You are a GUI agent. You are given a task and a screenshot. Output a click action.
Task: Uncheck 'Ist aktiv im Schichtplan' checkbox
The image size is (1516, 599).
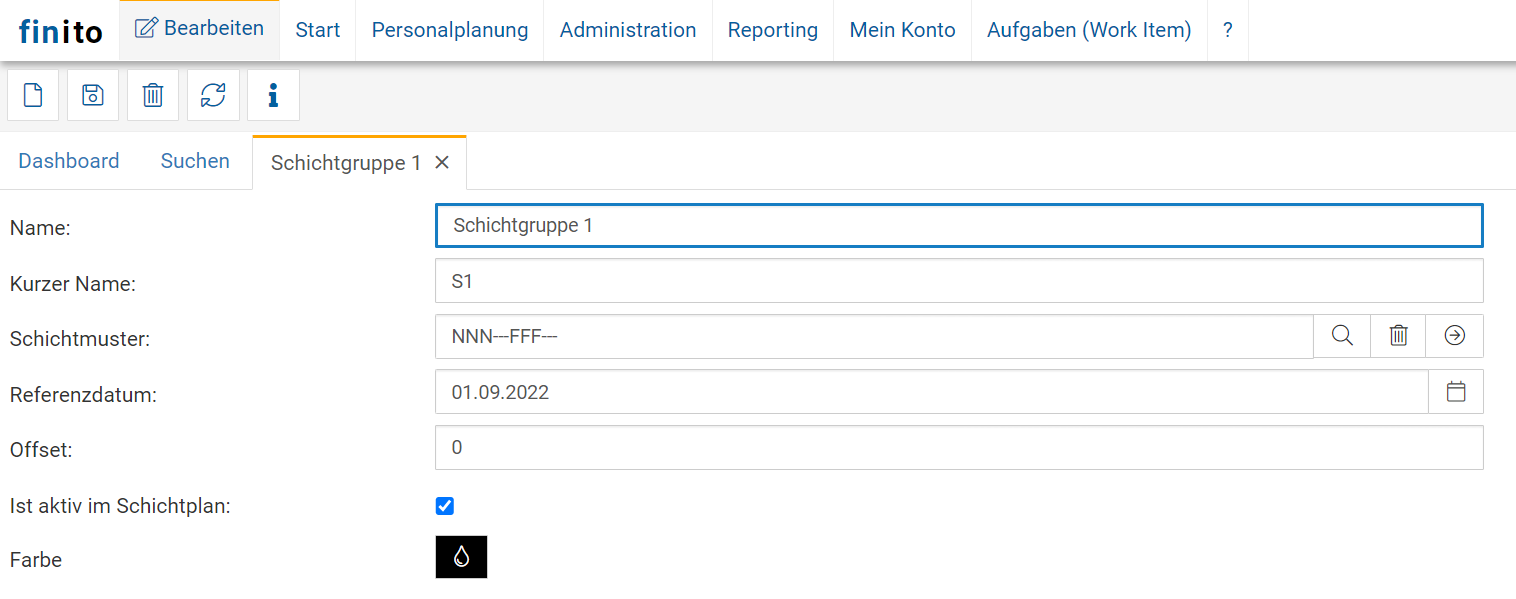pos(445,506)
